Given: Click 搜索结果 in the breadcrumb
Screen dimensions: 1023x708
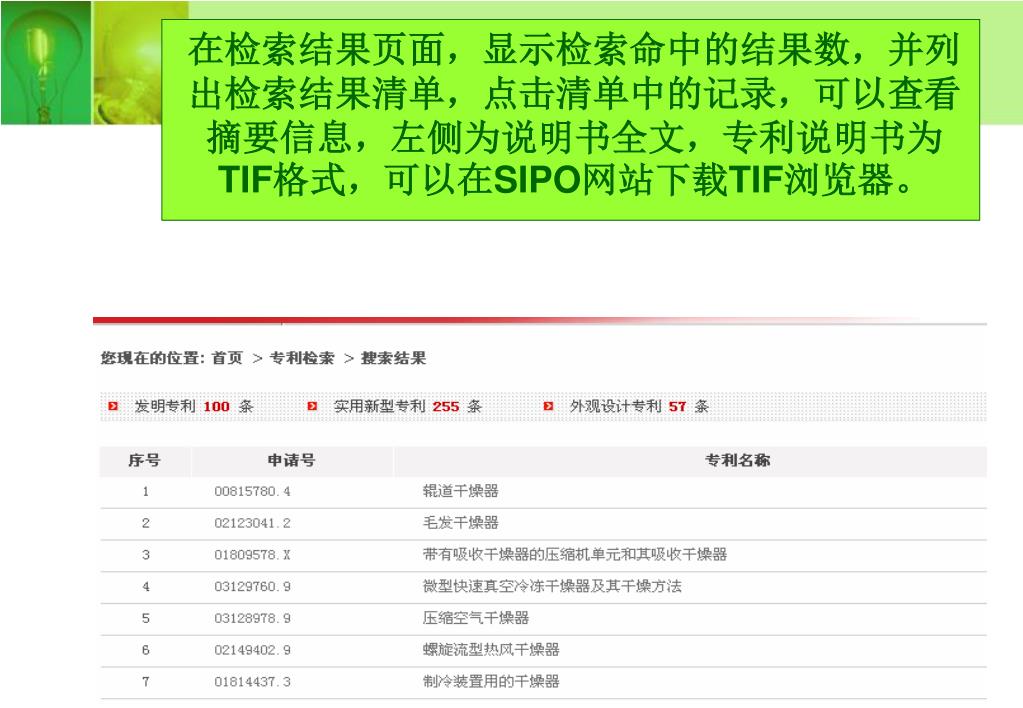Looking at the screenshot, I should click(393, 358).
